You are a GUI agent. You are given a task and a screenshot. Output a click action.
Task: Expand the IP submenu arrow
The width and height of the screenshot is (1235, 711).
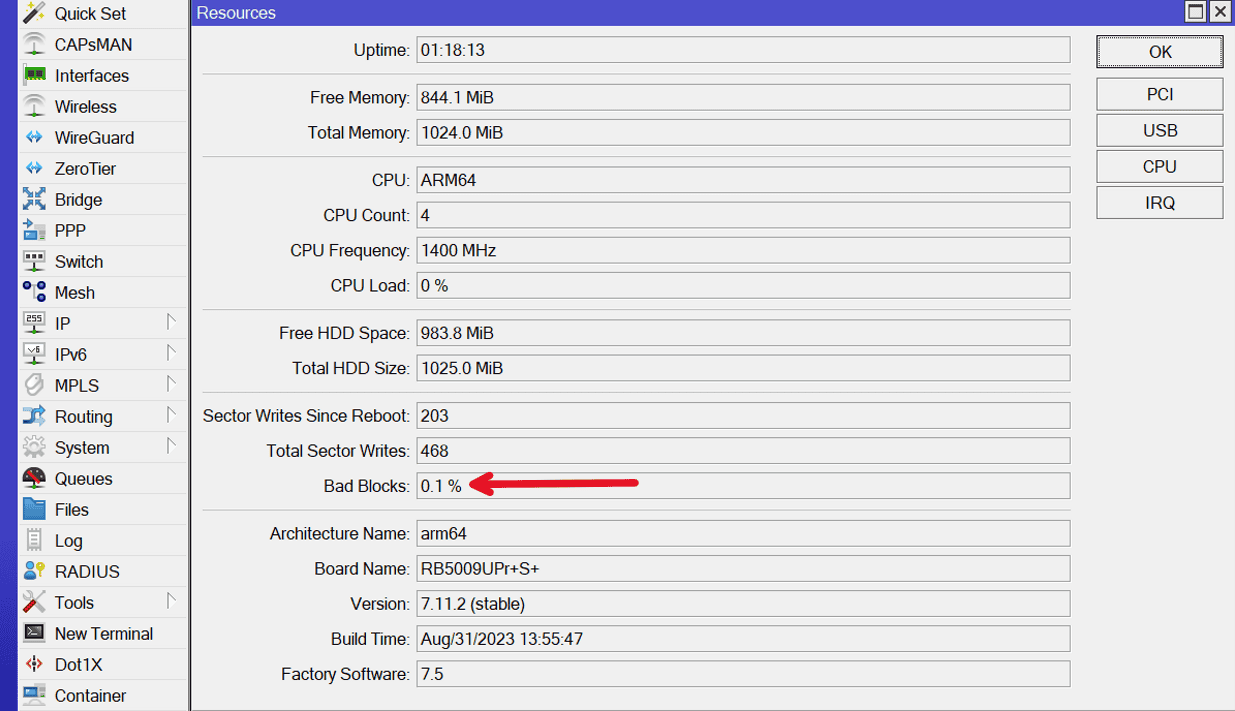171,323
